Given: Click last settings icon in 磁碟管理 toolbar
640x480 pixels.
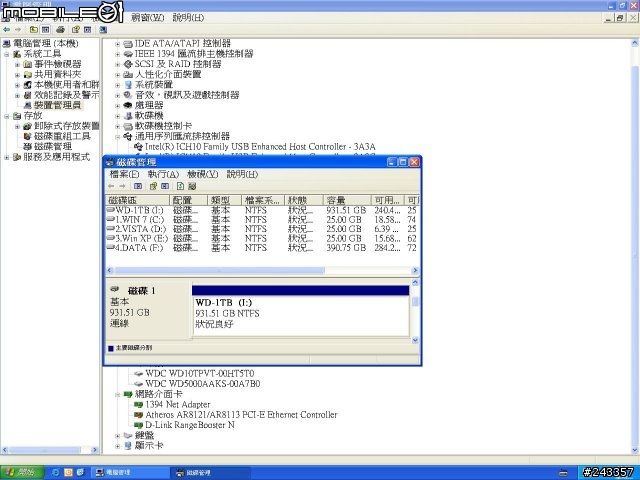Looking at the screenshot, I should point(192,186).
